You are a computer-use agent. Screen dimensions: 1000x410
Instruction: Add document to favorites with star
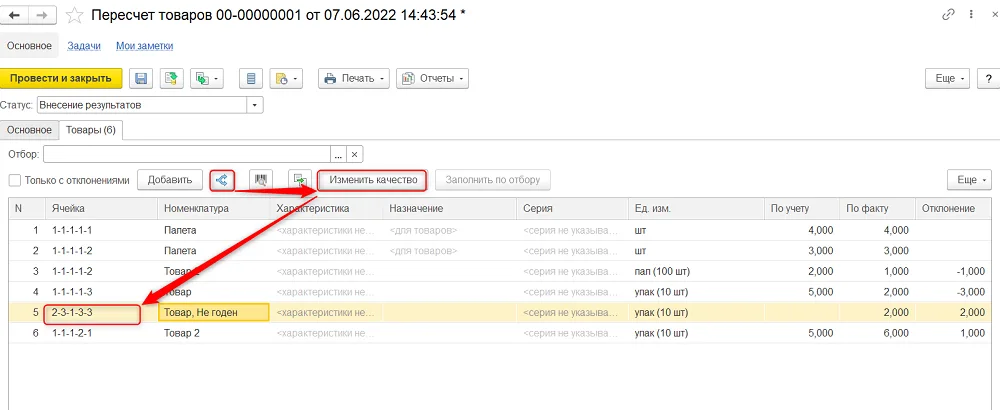point(75,15)
